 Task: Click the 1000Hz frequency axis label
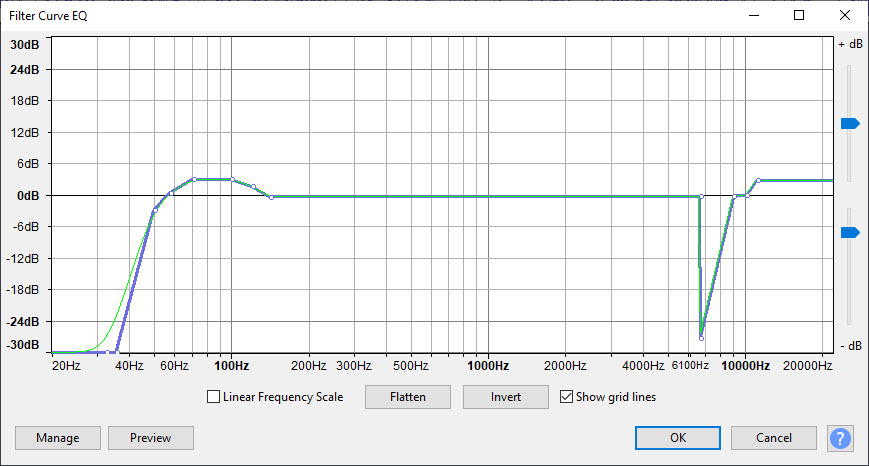488,366
